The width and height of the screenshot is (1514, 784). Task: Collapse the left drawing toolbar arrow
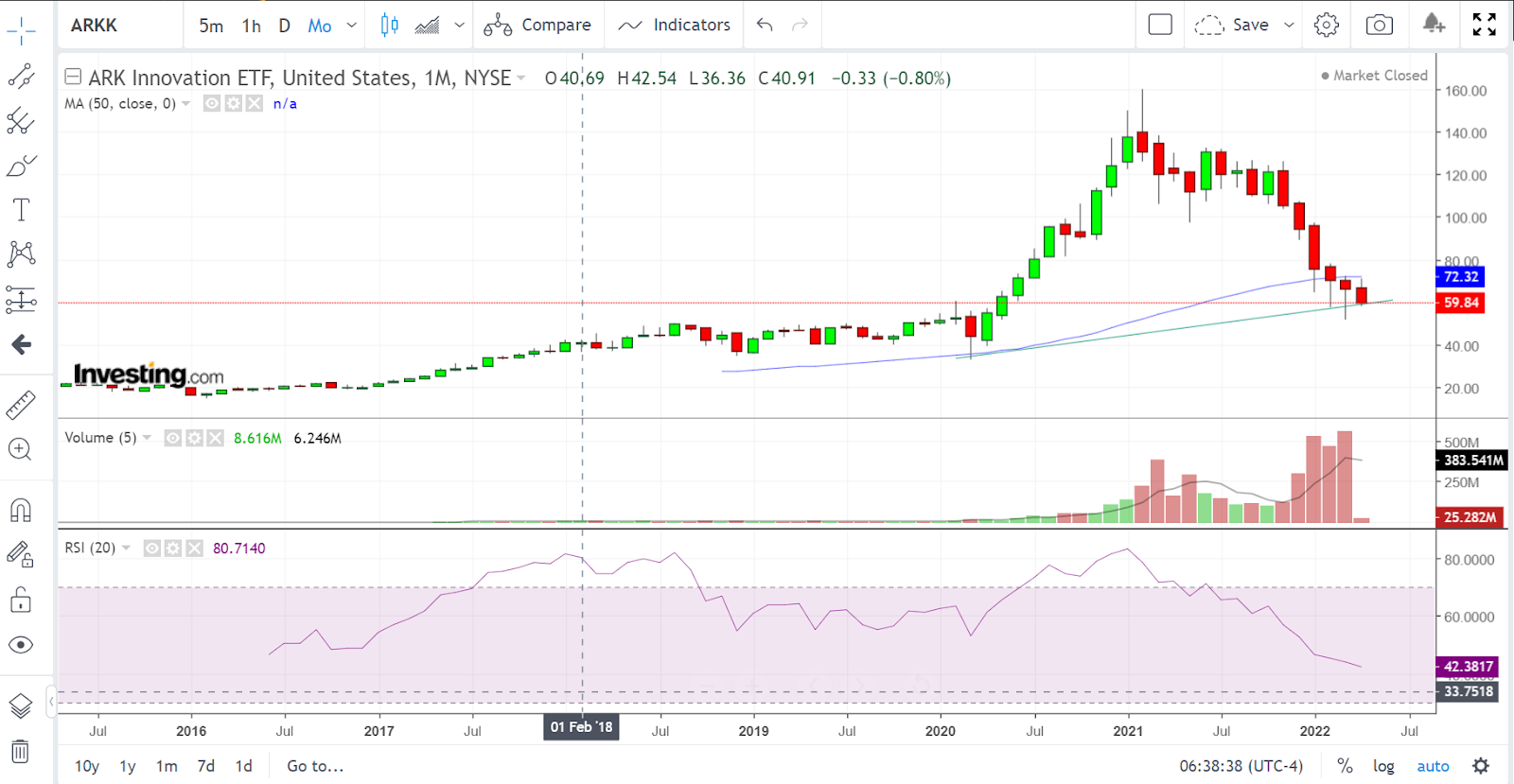[51, 701]
